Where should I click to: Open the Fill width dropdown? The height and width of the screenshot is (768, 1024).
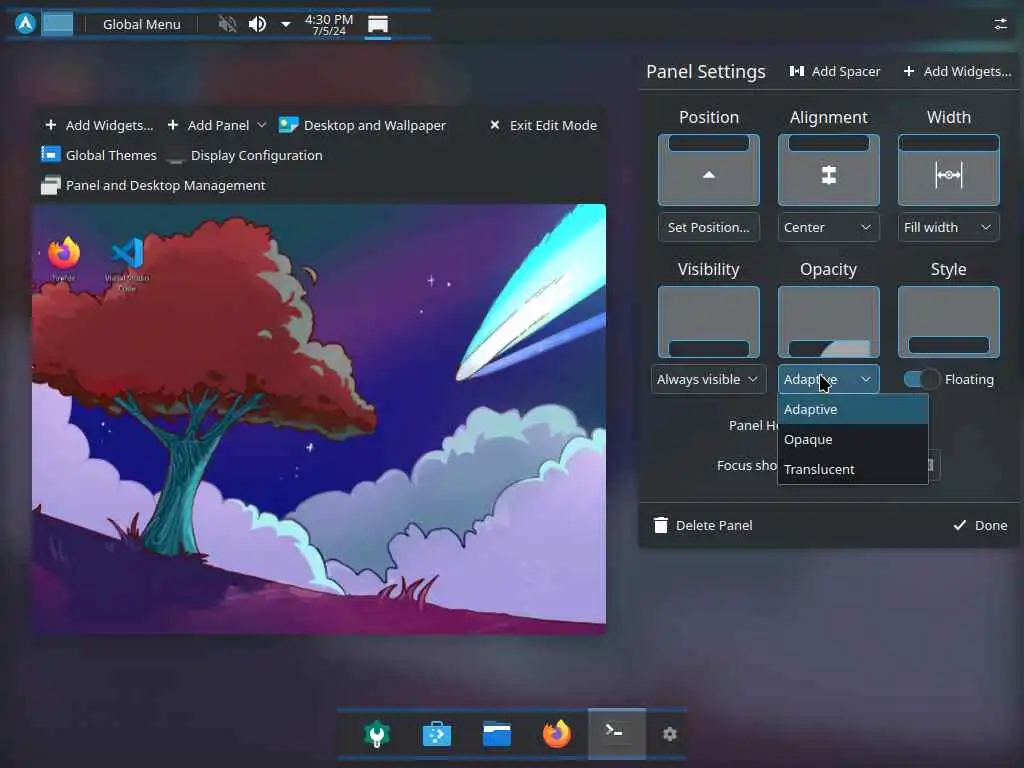949,227
